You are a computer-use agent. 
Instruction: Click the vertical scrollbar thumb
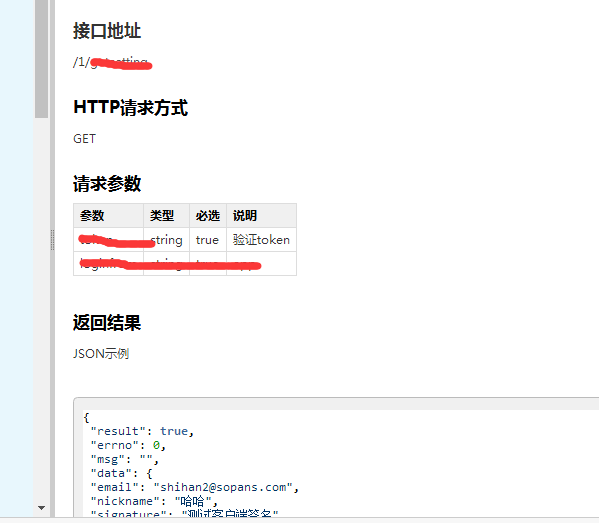pyautogui.click(x=41, y=59)
